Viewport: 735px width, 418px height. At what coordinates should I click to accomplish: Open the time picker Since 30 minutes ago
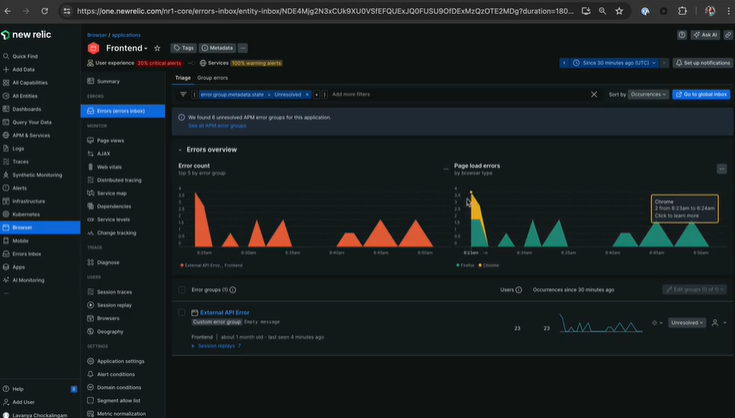pos(615,63)
